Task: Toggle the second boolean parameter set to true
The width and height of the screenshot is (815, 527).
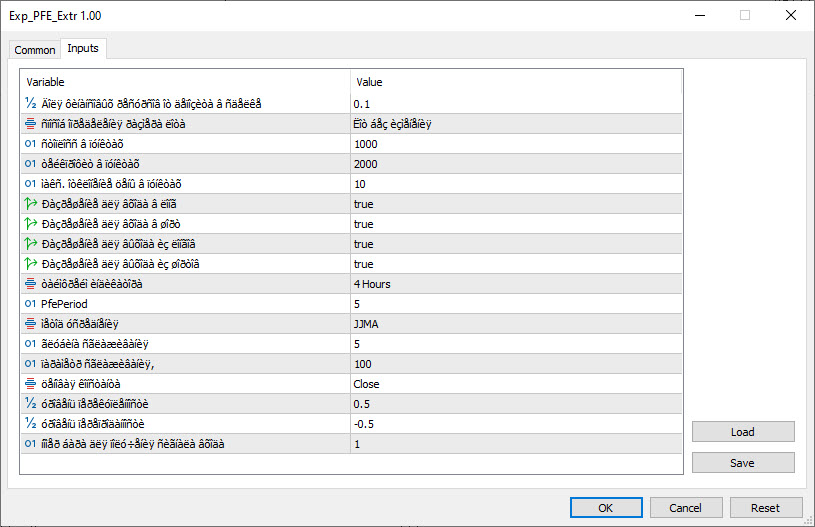Action: (x=363, y=224)
